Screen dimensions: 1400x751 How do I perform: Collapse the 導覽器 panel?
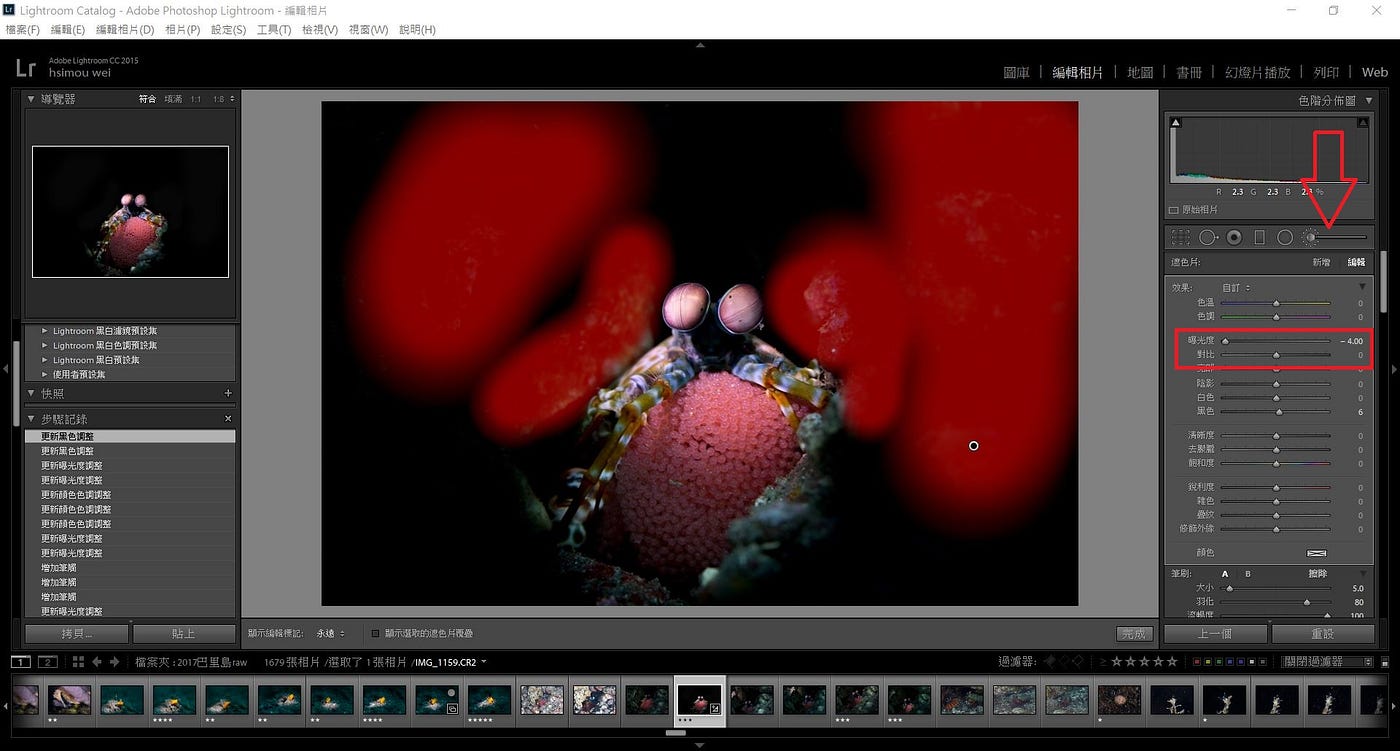(x=31, y=99)
